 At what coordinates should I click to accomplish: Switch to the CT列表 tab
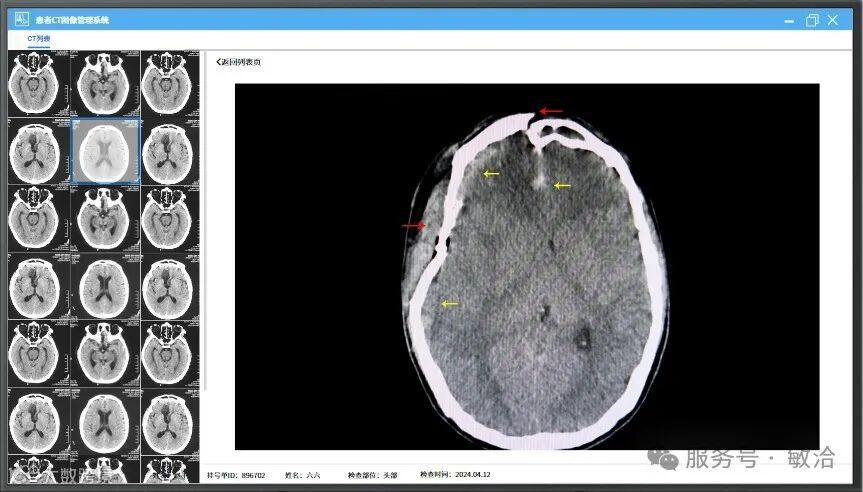(x=39, y=39)
